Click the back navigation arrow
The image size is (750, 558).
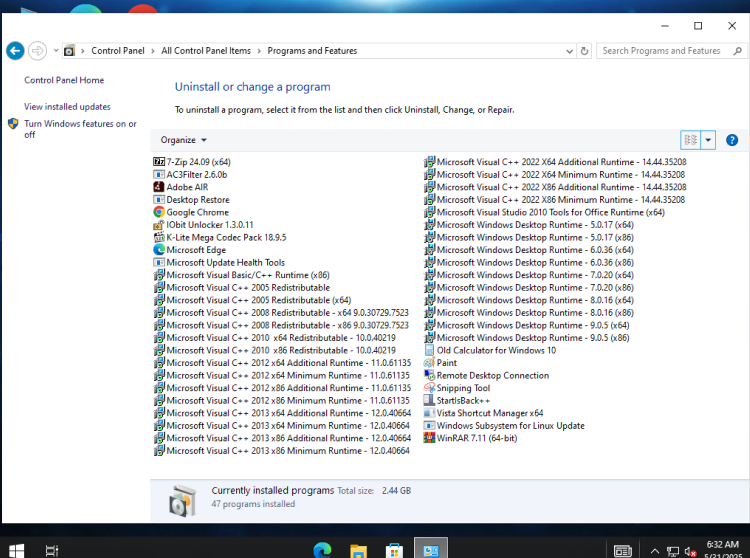(15, 51)
